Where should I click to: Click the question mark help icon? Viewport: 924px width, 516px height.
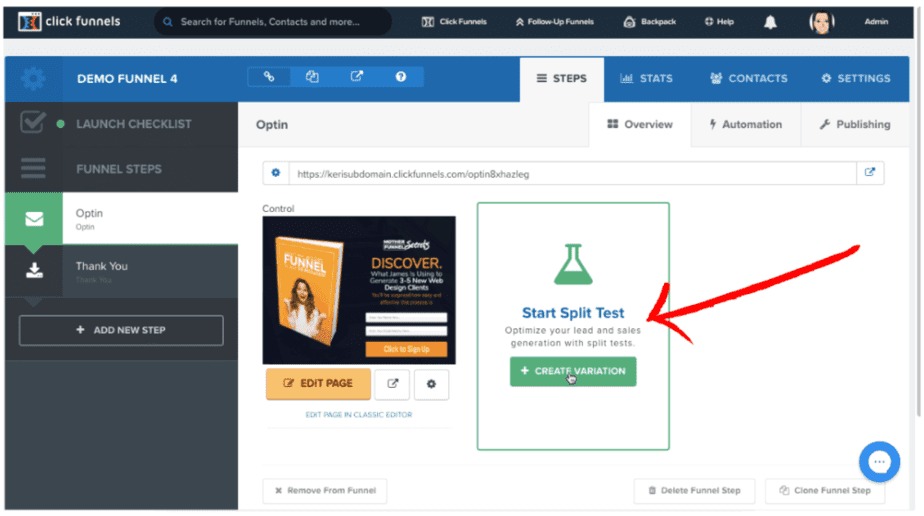click(x=401, y=77)
